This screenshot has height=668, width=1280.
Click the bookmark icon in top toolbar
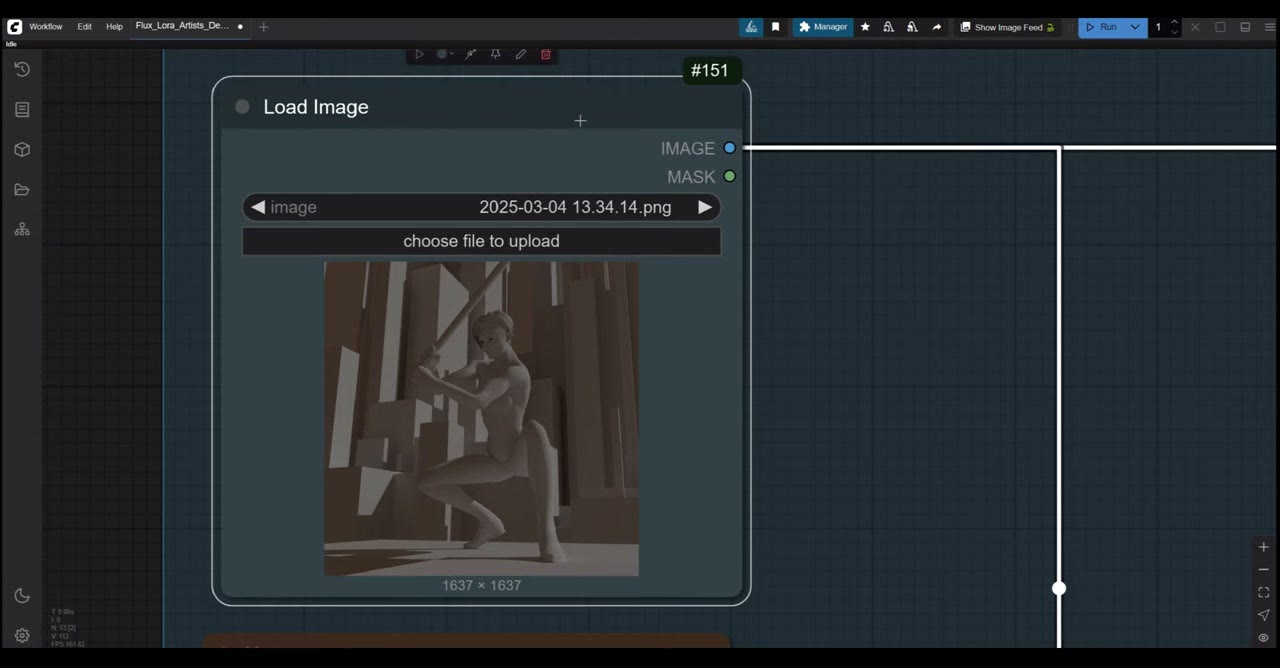pos(775,27)
